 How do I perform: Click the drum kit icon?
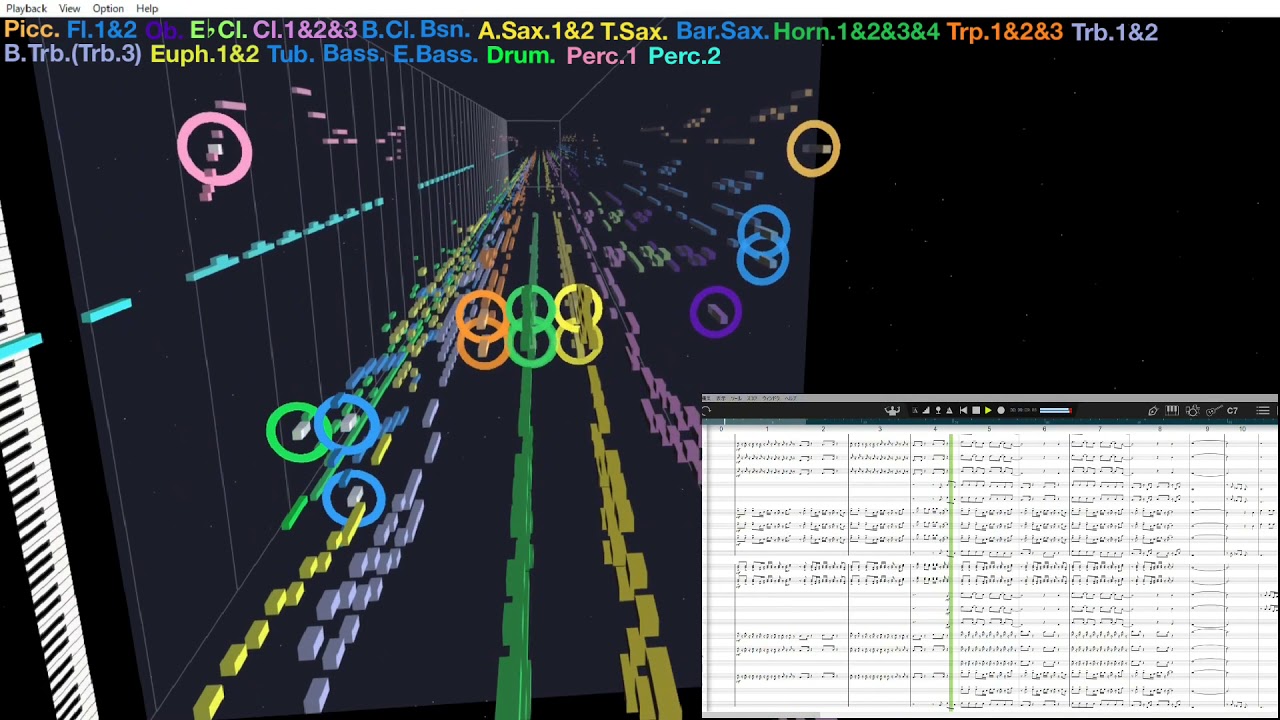pos(1192,411)
